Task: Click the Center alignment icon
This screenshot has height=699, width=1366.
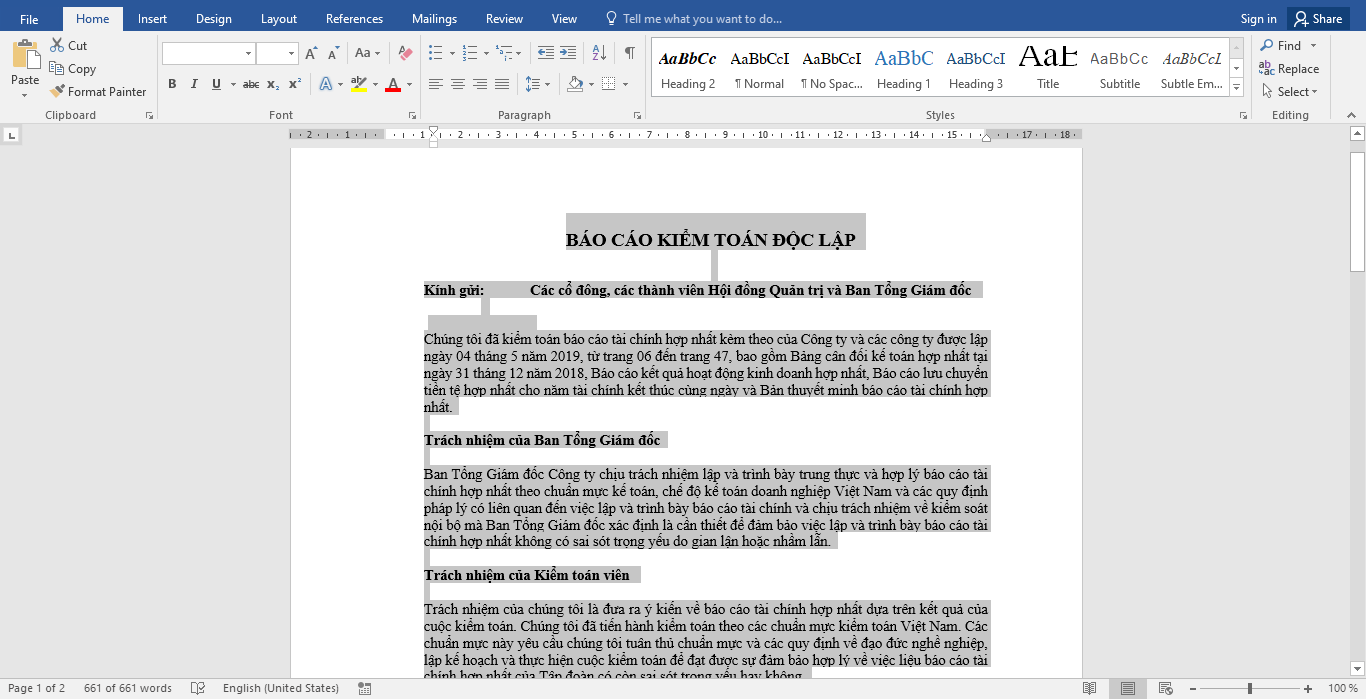Action: tap(458, 84)
